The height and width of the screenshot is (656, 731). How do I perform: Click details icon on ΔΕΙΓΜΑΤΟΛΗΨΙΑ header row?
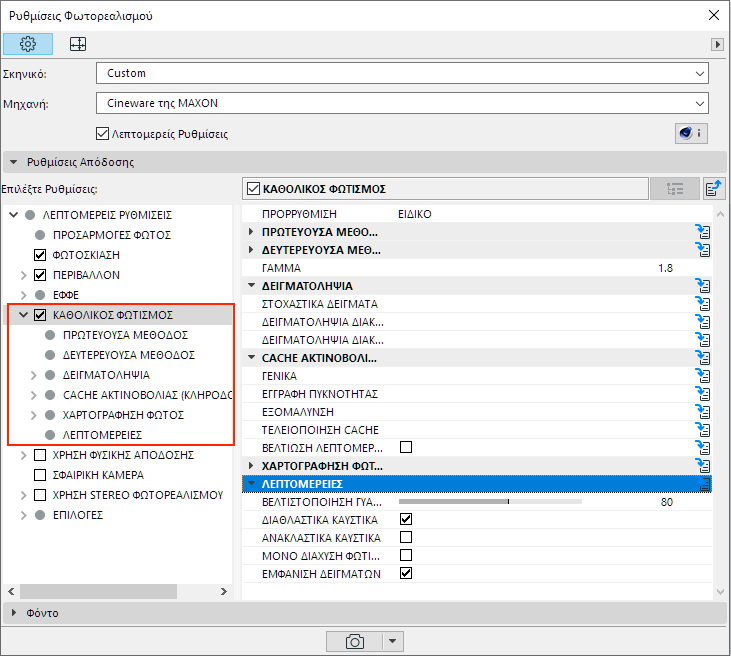(x=703, y=286)
